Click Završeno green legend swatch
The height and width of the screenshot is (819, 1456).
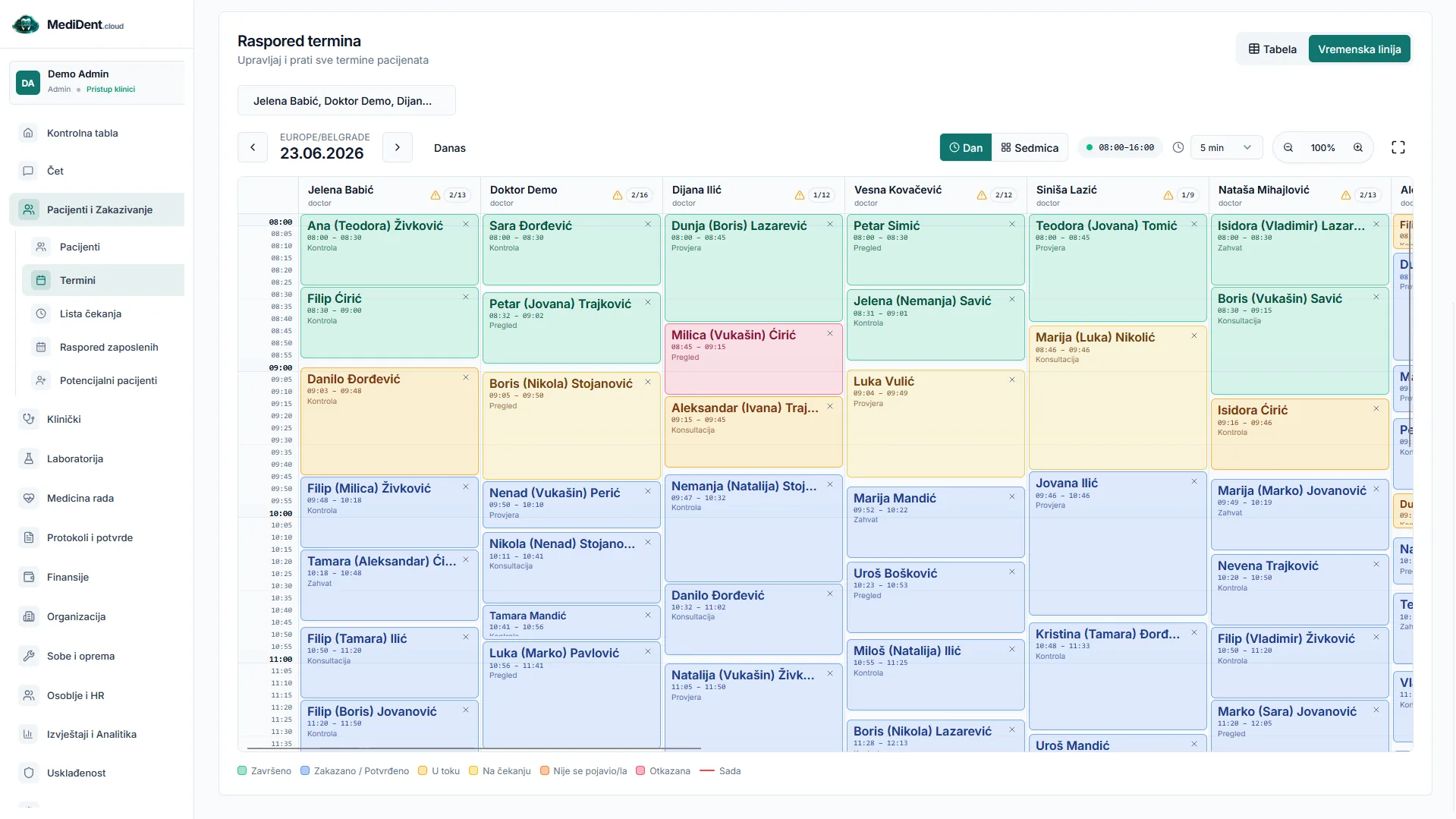(242, 770)
